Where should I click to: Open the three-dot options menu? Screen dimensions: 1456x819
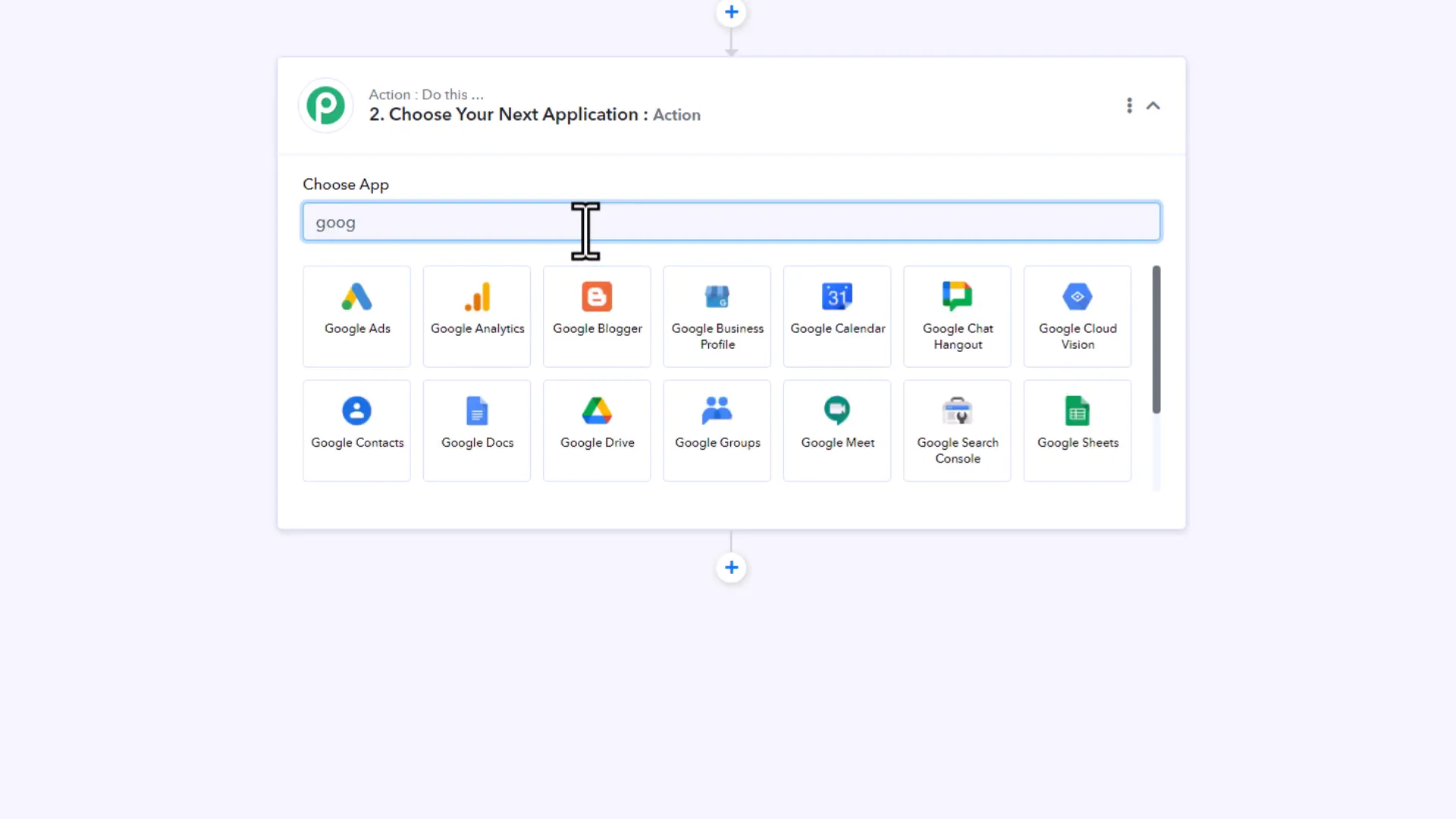click(1128, 105)
